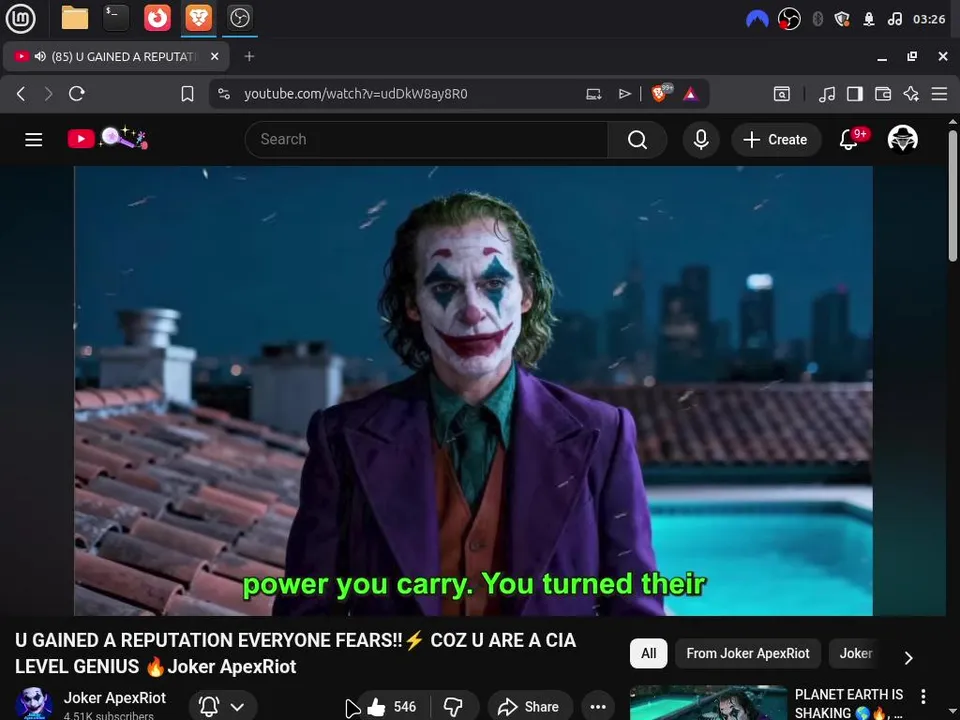Viewport: 960px width, 720px height.
Task: Switch to the Brave browser panel icon
Action: click(x=198, y=18)
